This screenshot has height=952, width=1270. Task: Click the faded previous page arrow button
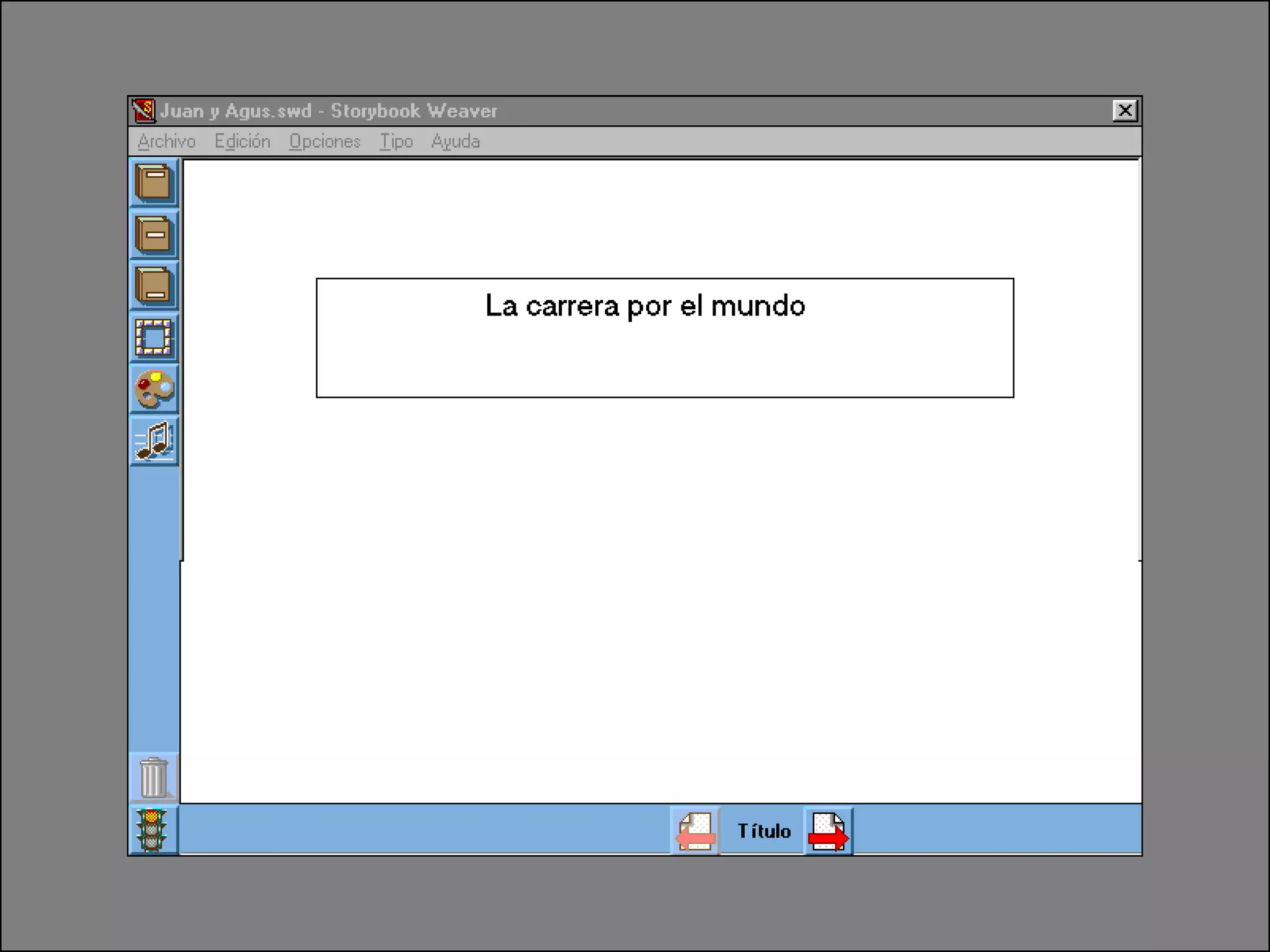695,831
